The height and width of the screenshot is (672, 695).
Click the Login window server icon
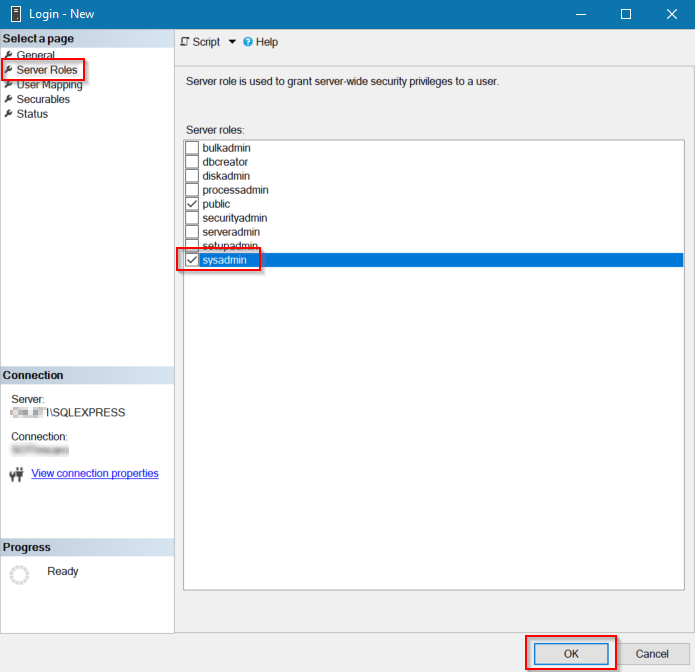[x=16, y=14]
